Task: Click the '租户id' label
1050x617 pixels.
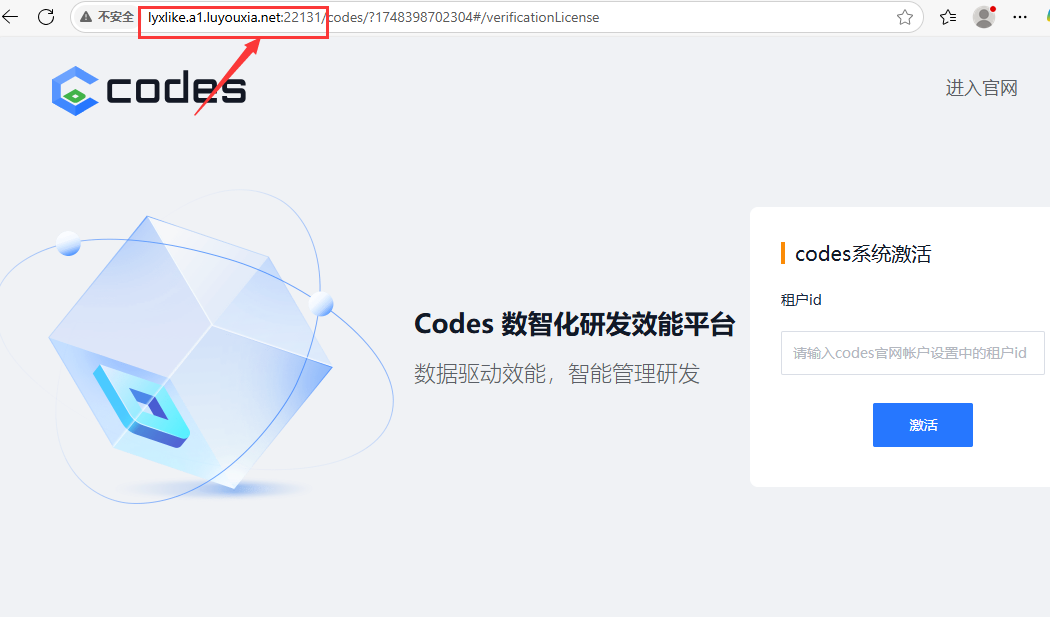Action: pyautogui.click(x=801, y=299)
